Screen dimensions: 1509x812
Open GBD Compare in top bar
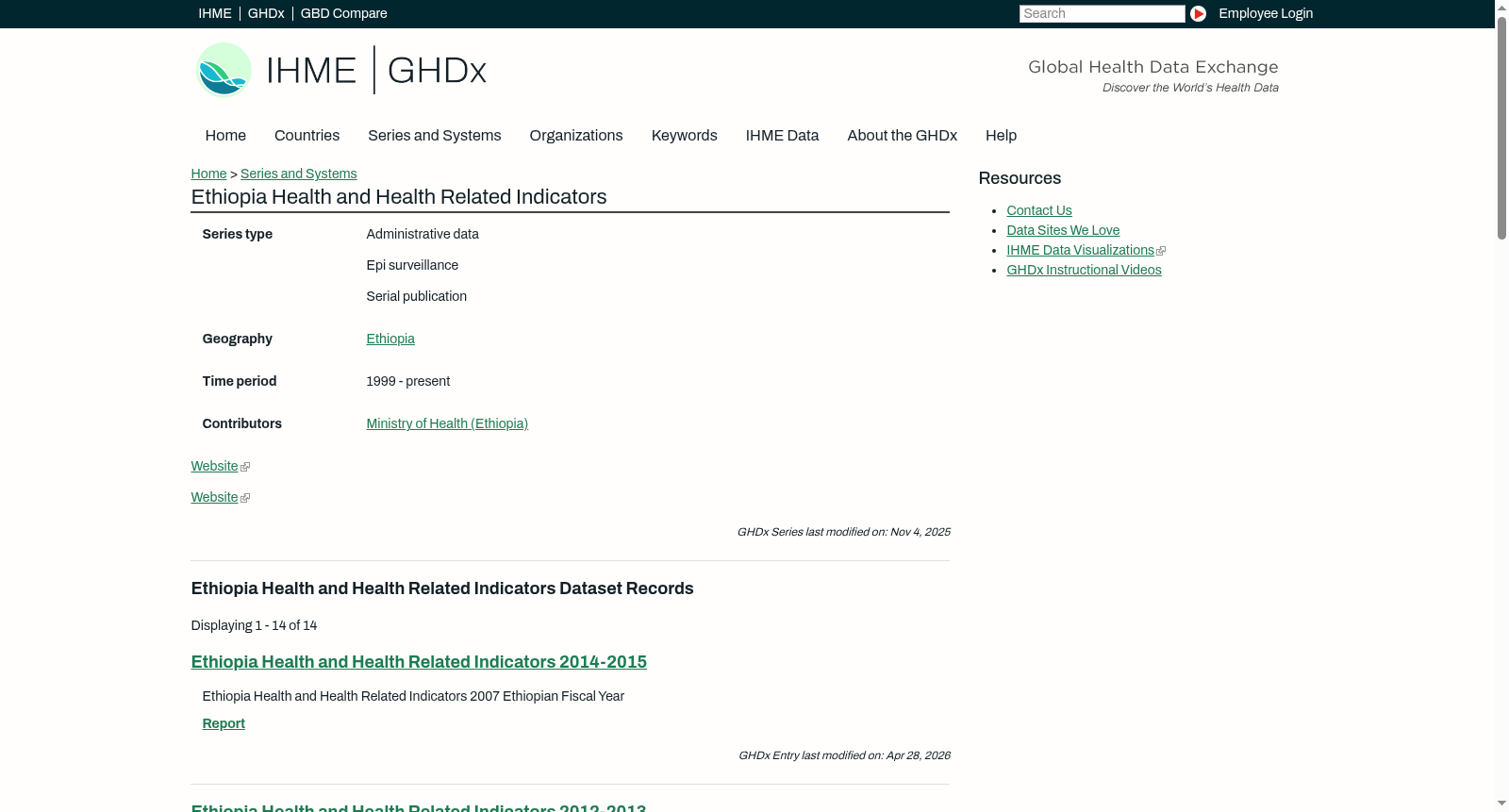pos(343,13)
